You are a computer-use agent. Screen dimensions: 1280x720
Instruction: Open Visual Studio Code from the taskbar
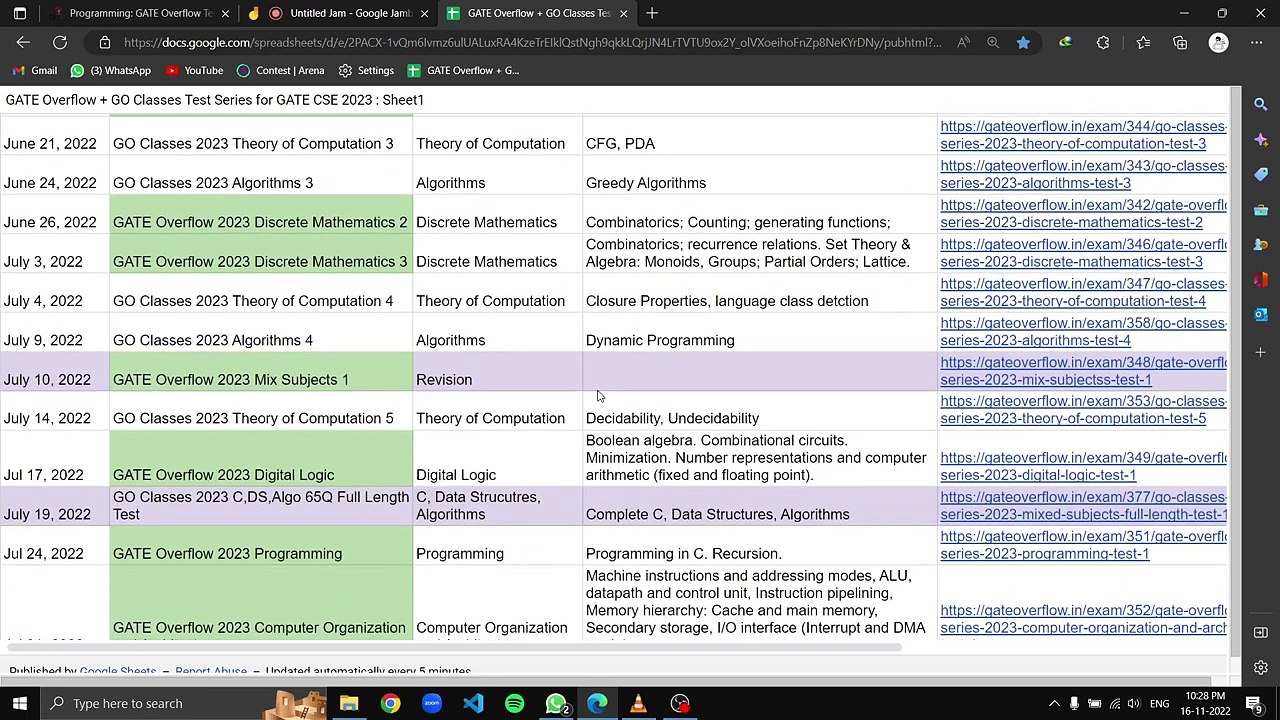pyautogui.click(x=473, y=703)
